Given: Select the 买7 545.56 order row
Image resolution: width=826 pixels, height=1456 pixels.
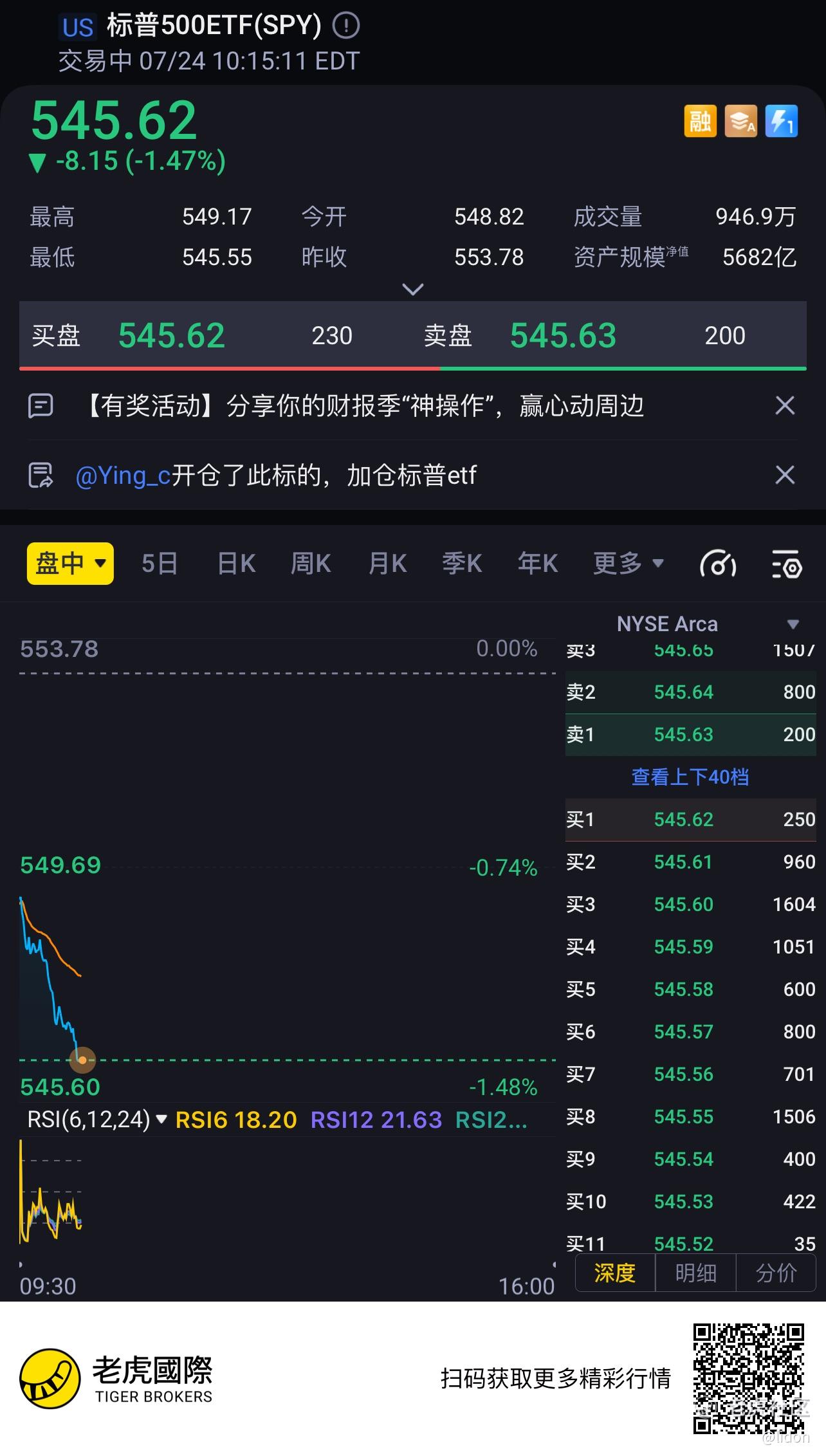Looking at the screenshot, I should tap(690, 1074).
